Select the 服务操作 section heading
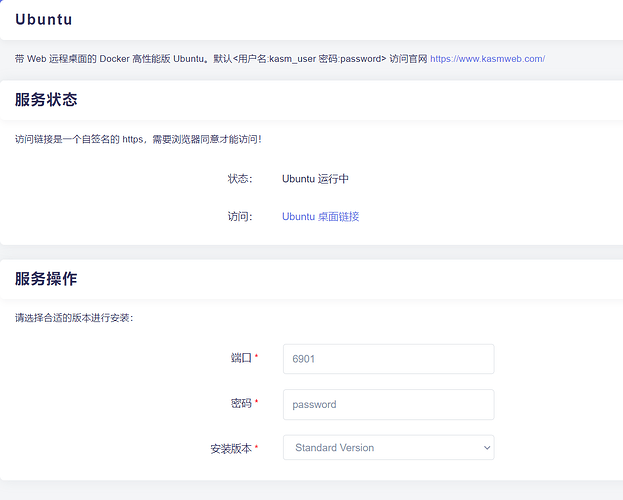 tap(46, 279)
